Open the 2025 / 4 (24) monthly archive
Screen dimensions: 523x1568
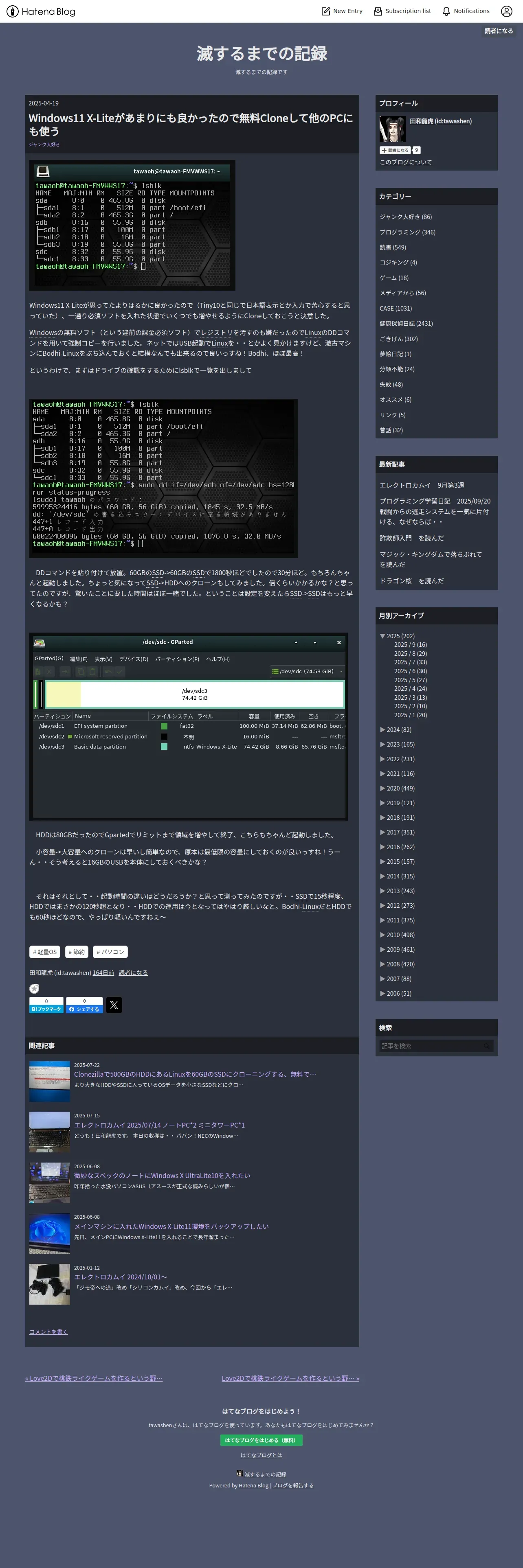pyautogui.click(x=410, y=688)
